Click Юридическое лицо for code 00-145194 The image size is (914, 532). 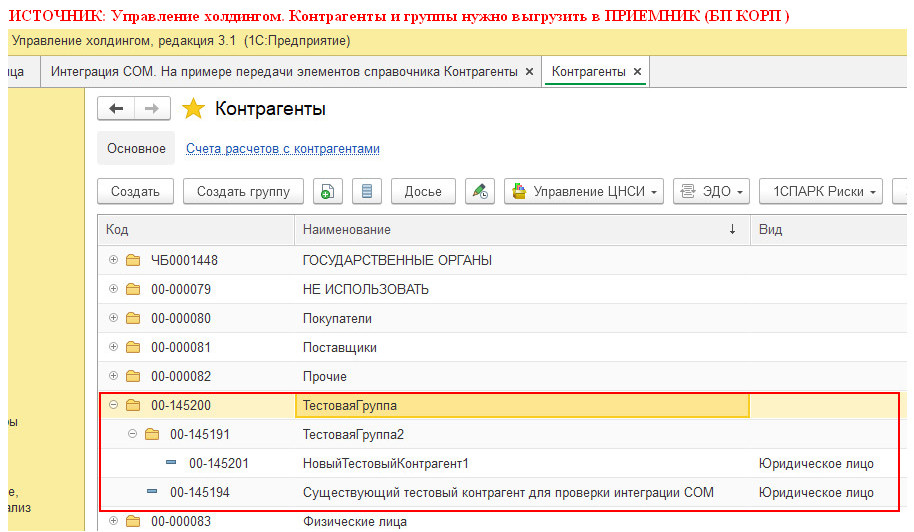pyautogui.click(x=815, y=493)
